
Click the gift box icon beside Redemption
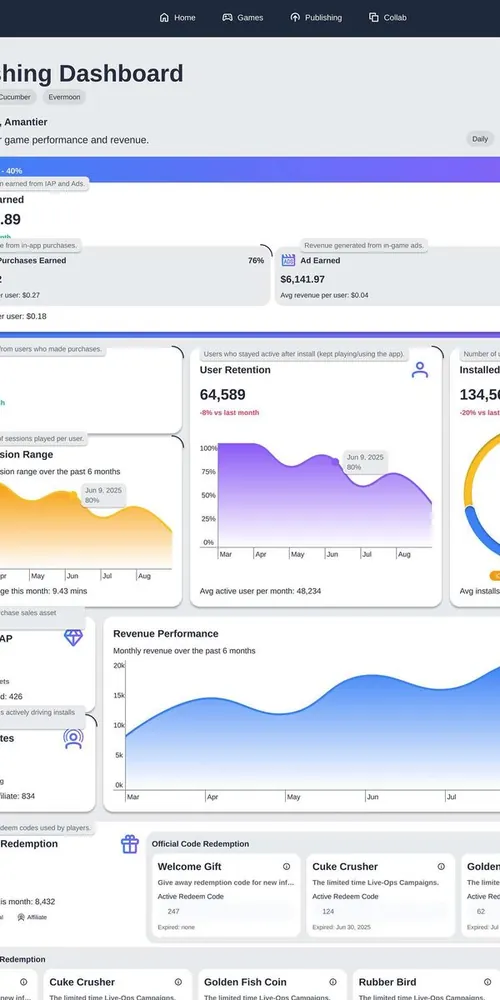[x=129, y=844]
